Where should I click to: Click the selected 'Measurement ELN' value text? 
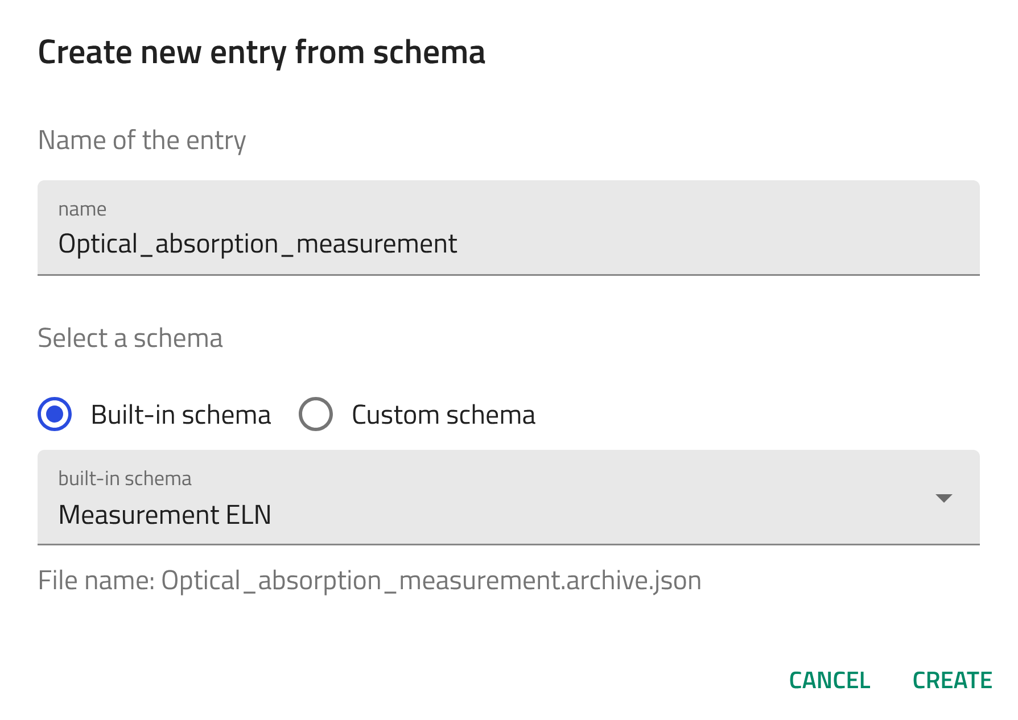165,515
